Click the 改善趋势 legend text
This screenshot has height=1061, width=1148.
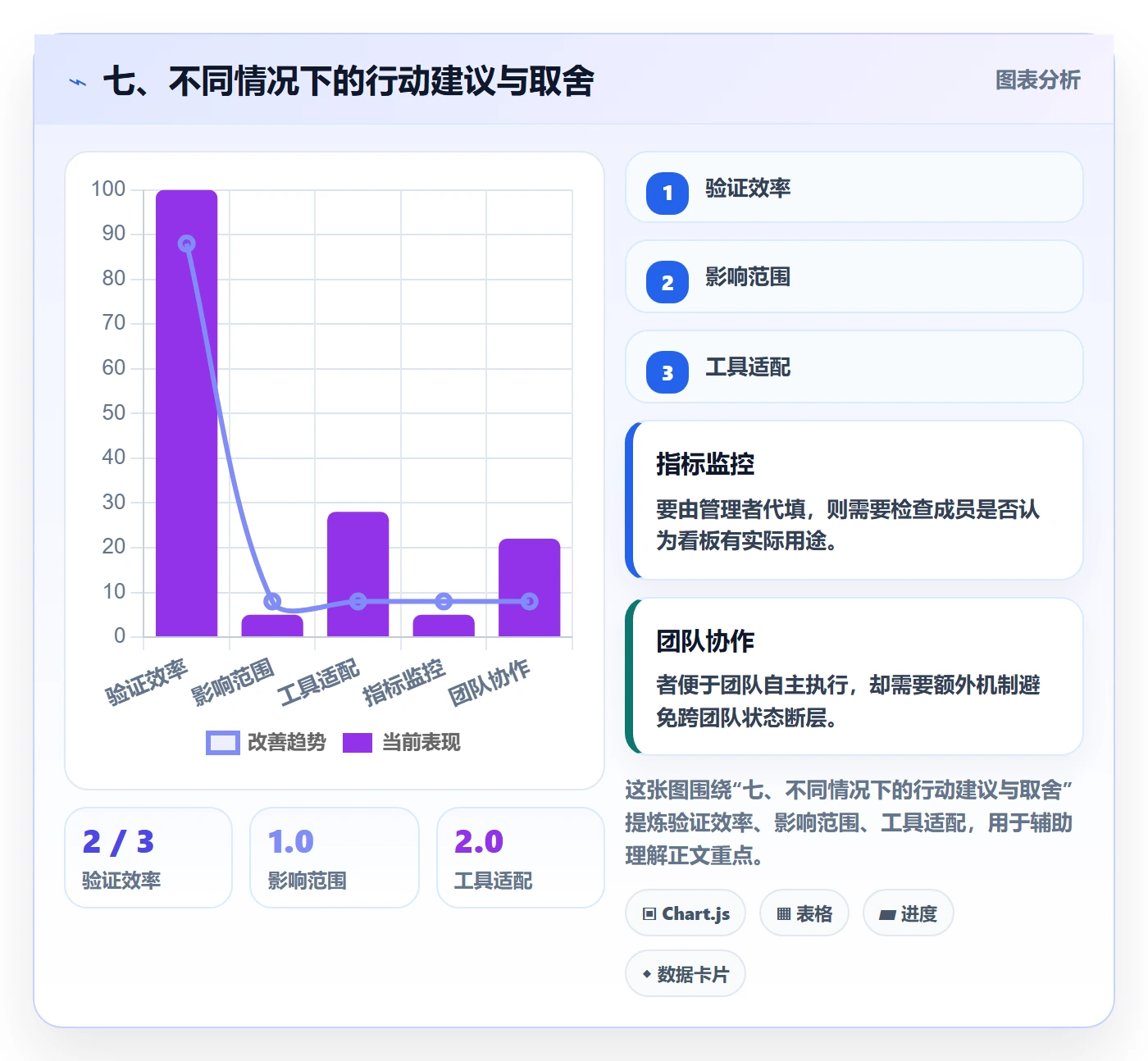(287, 743)
